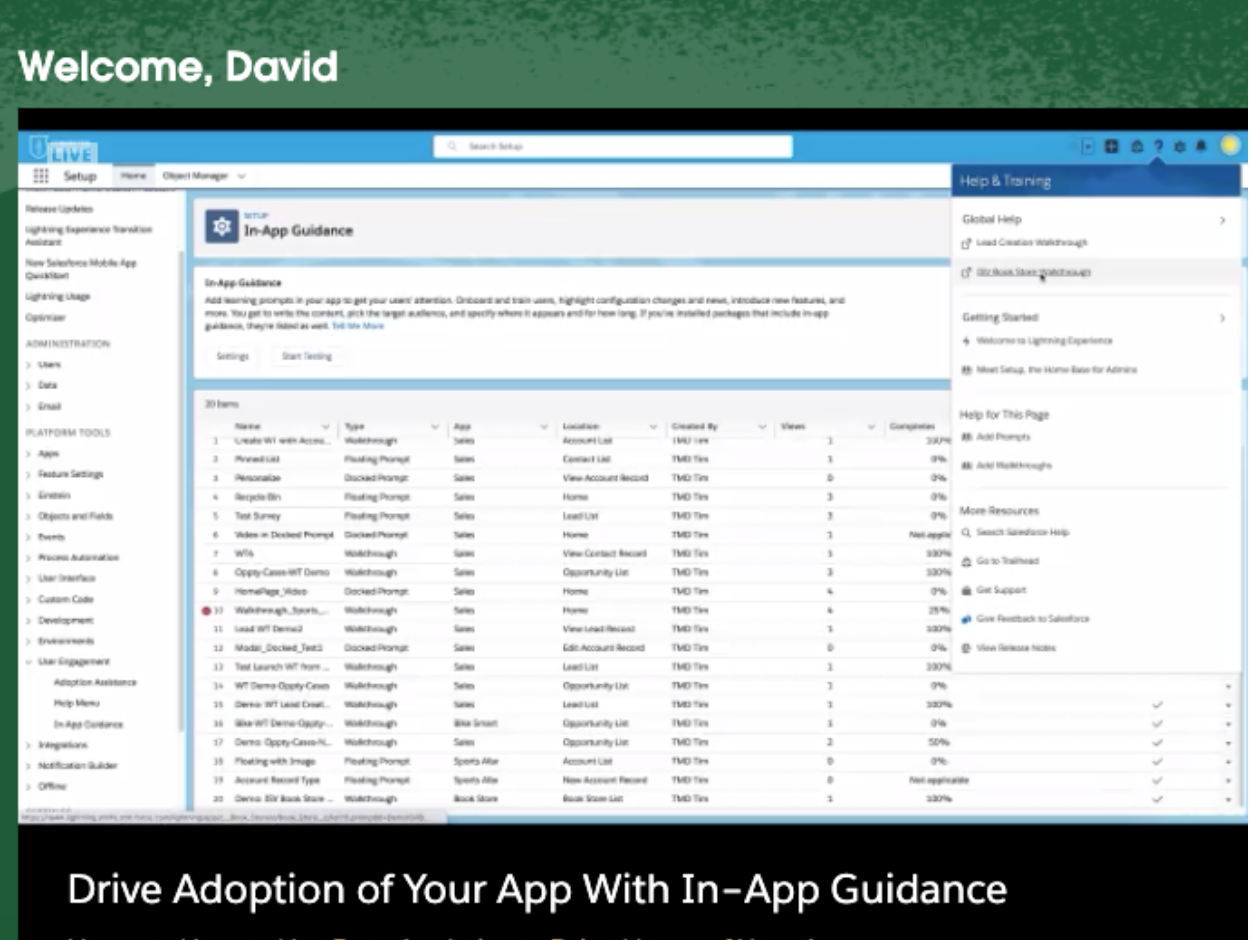Image resolution: width=1252 pixels, height=940 pixels.
Task: Click the Get Support briefcase icon
Action: click(x=966, y=590)
